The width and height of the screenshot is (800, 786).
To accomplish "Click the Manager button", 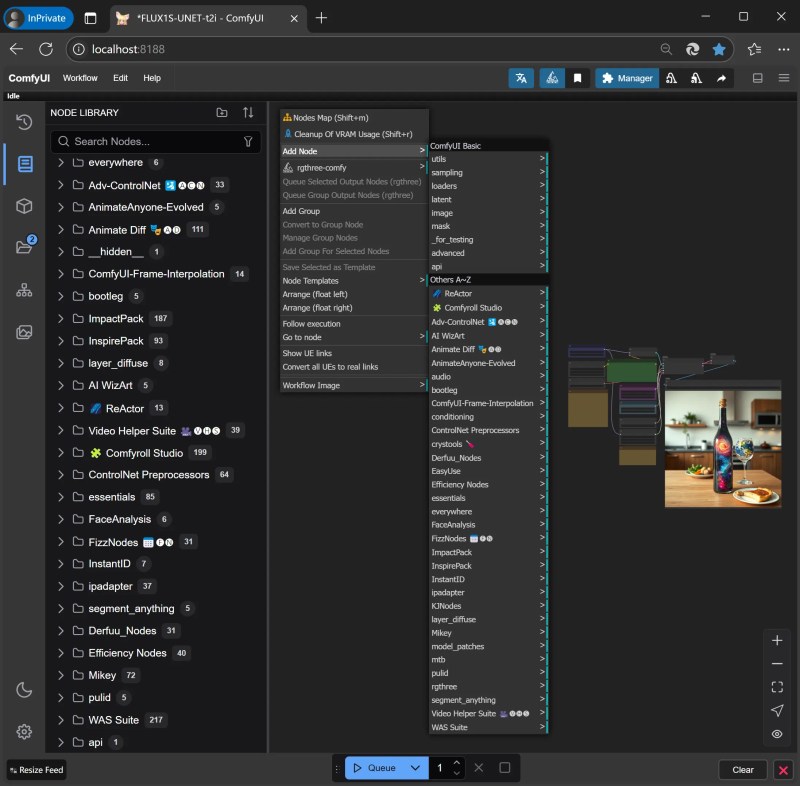I will (x=627, y=78).
